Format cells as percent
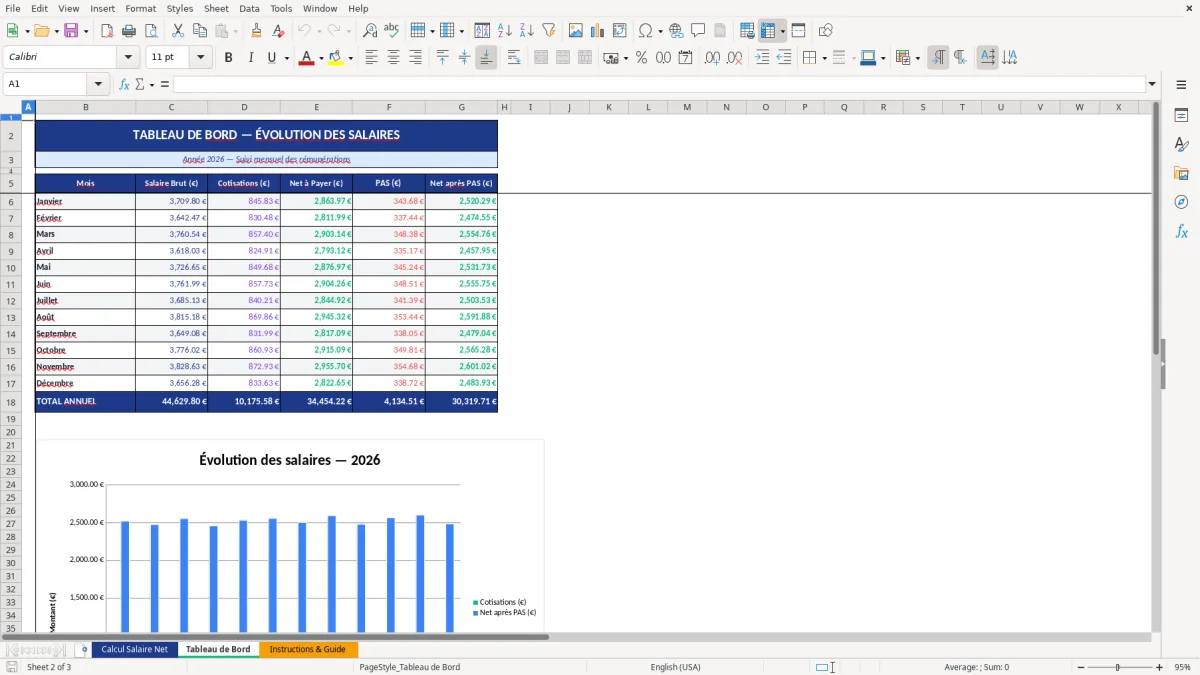Viewport: 1200px width, 675px height. [642, 58]
